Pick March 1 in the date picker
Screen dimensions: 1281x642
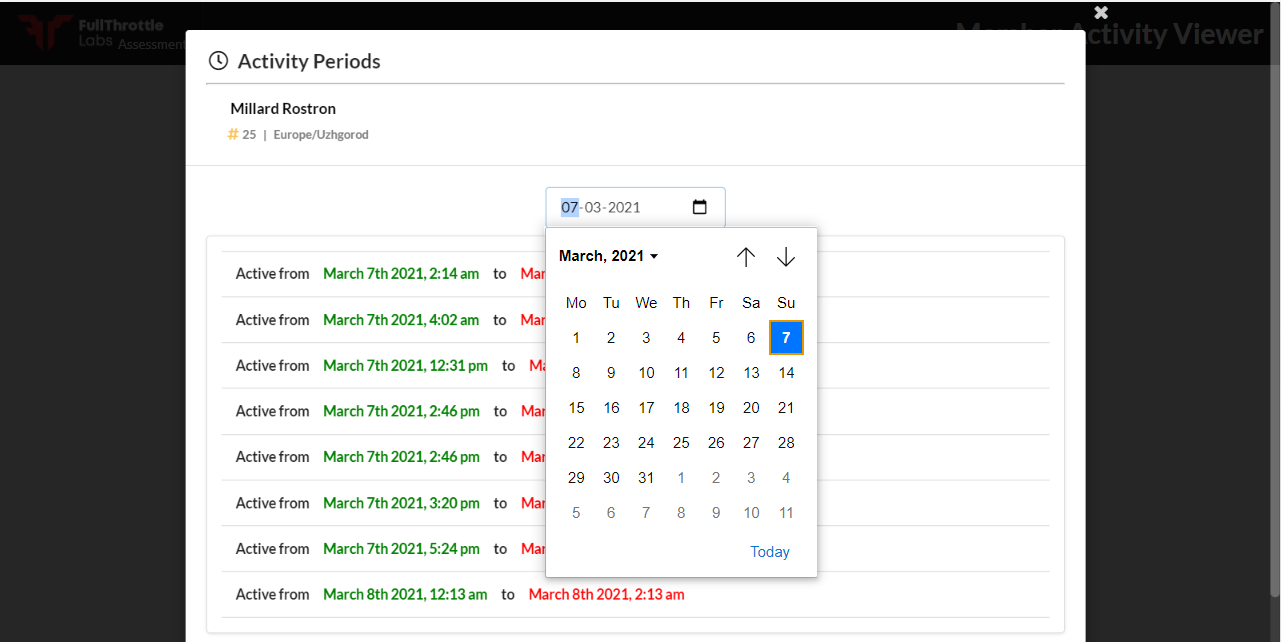tap(576, 338)
